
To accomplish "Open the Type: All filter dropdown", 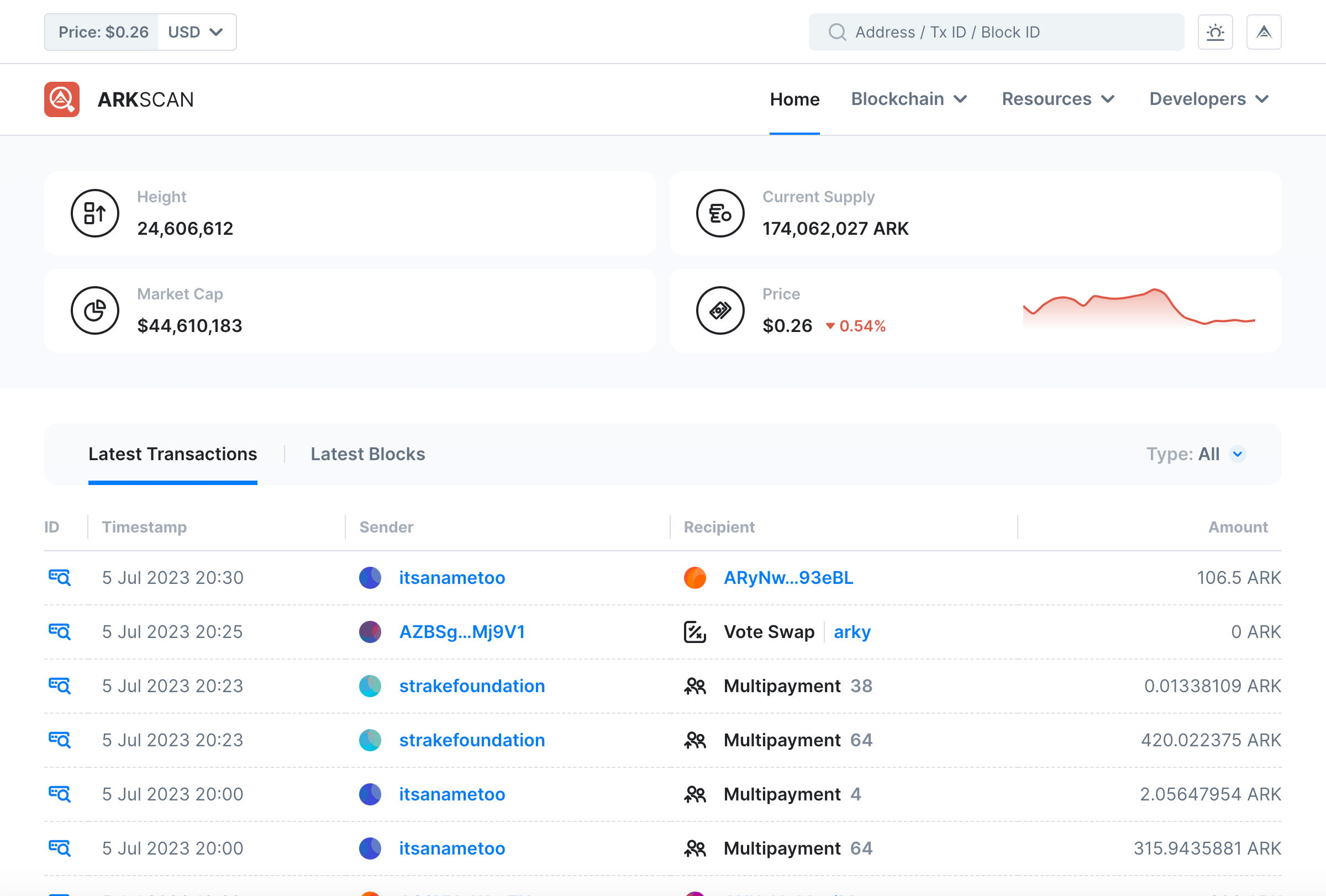I will click(x=1196, y=454).
